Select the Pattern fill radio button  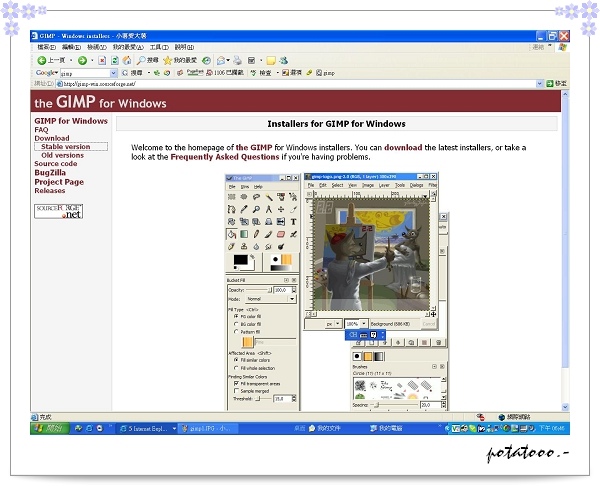coord(236,332)
